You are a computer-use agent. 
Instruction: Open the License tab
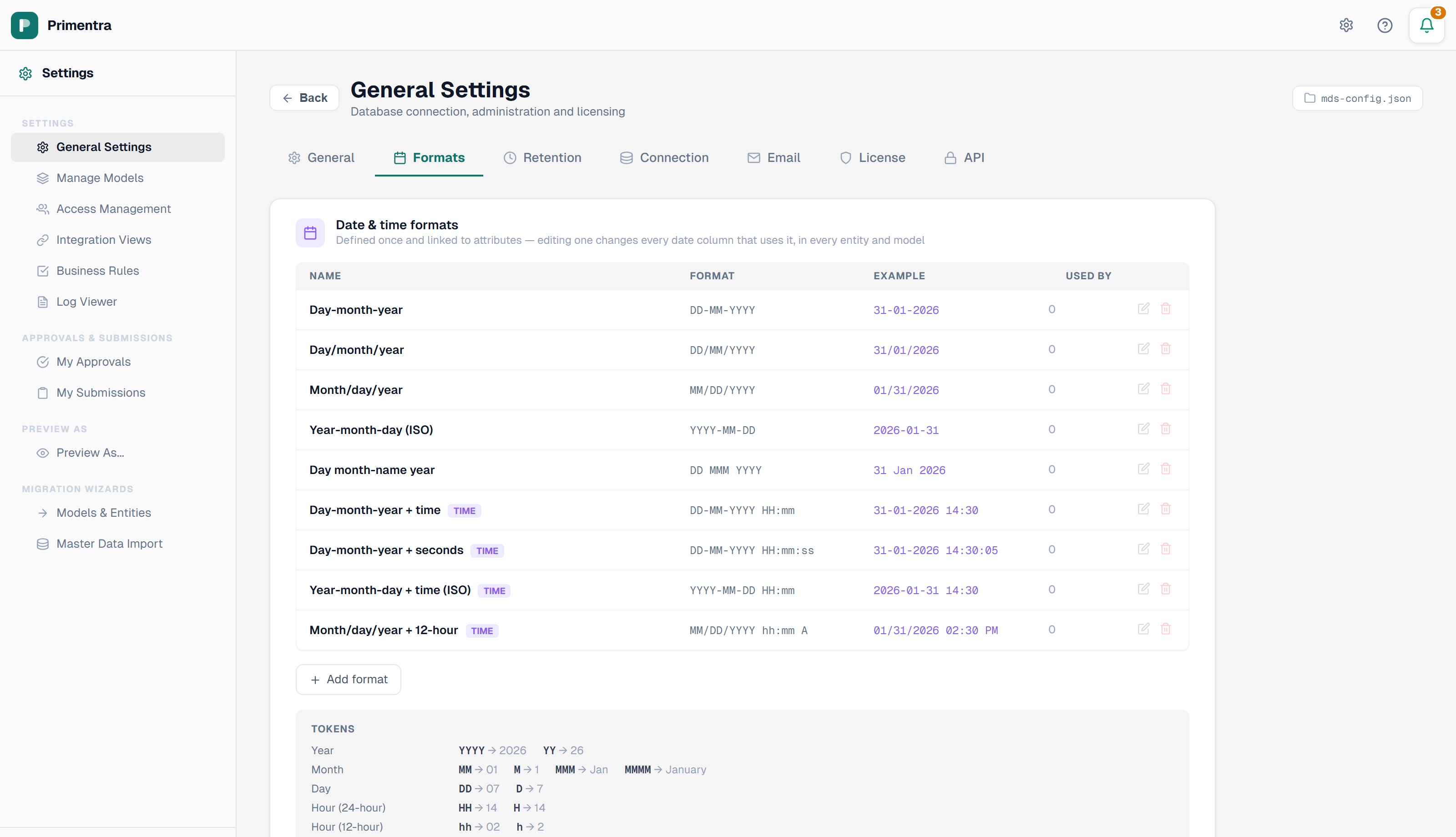tap(872, 158)
